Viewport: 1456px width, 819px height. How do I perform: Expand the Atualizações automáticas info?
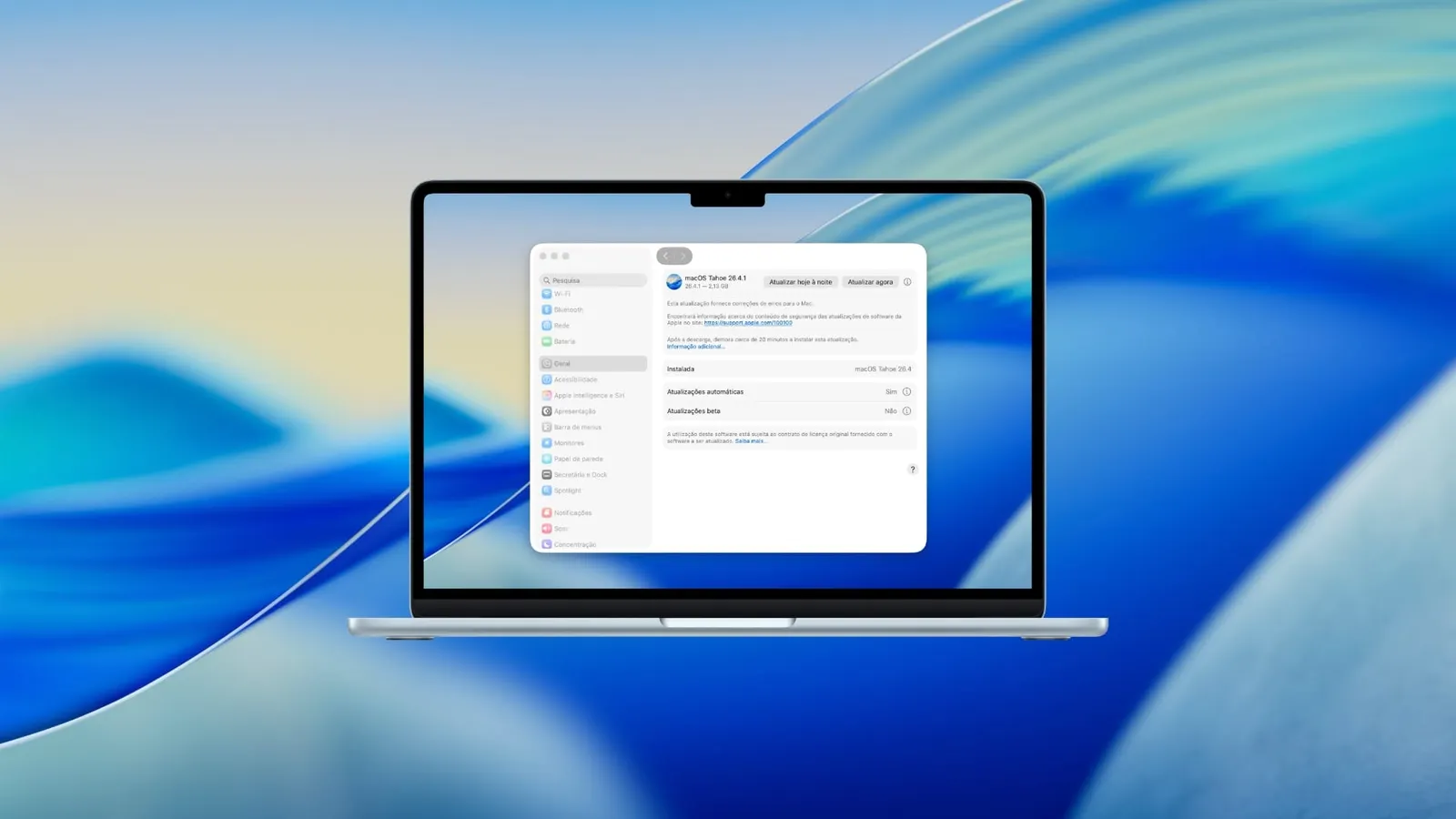point(907,391)
